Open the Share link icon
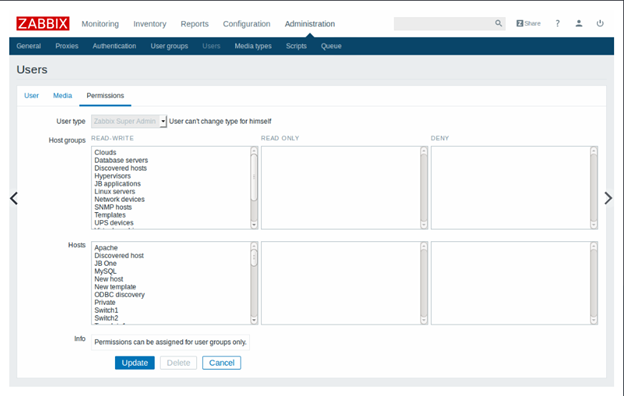The image size is (624, 396). [x=528, y=23]
